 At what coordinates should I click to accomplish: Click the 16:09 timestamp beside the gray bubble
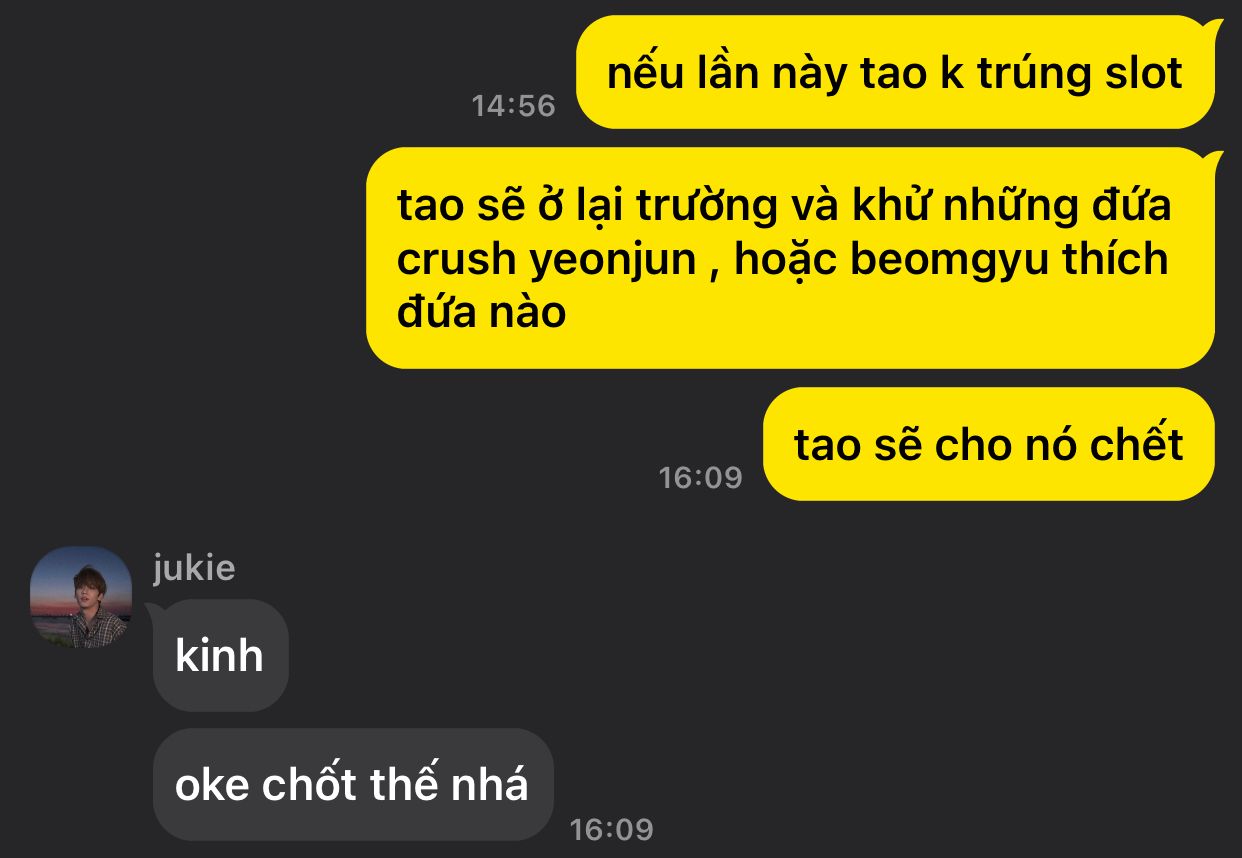click(611, 829)
